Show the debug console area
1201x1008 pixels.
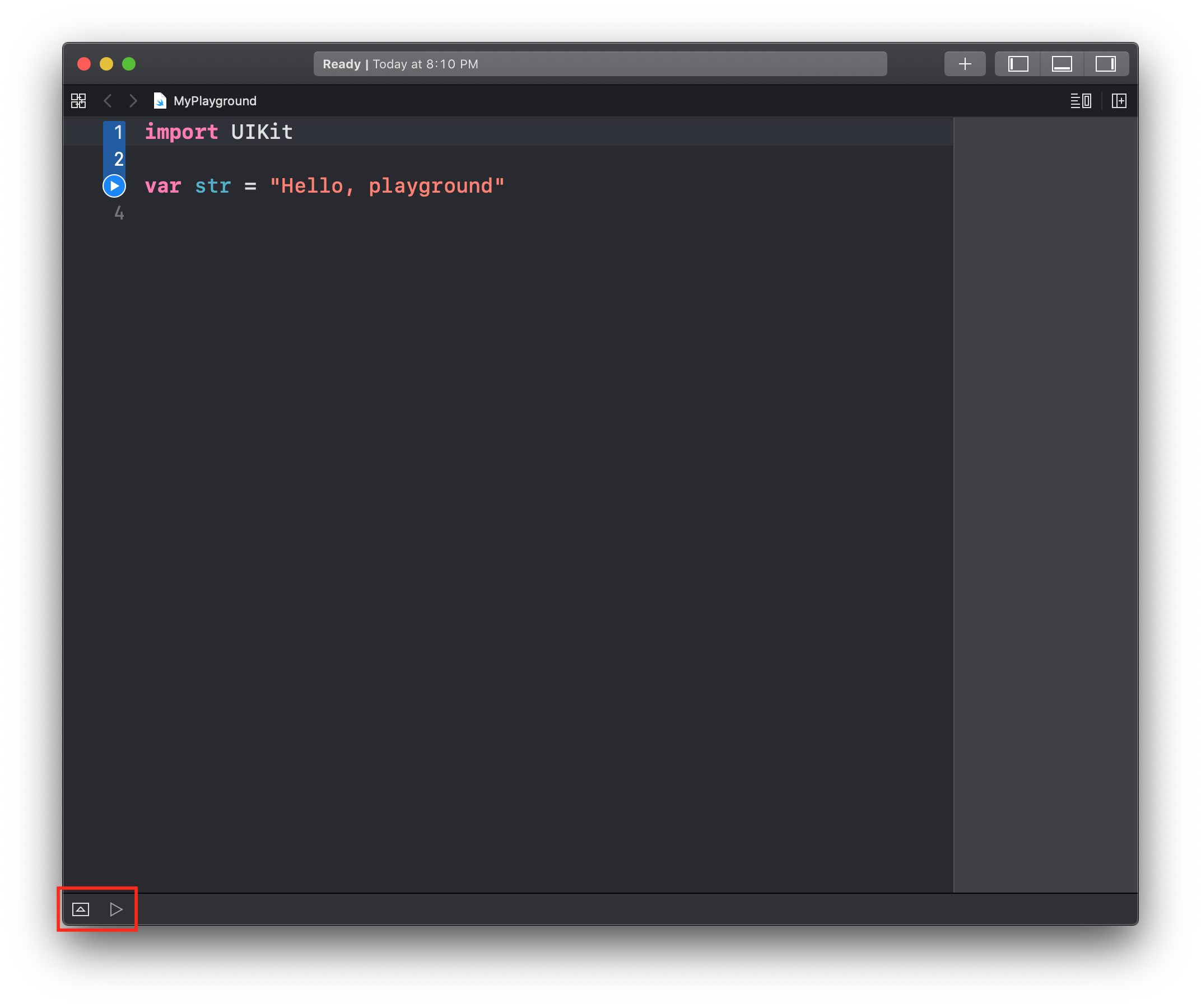[x=81, y=909]
